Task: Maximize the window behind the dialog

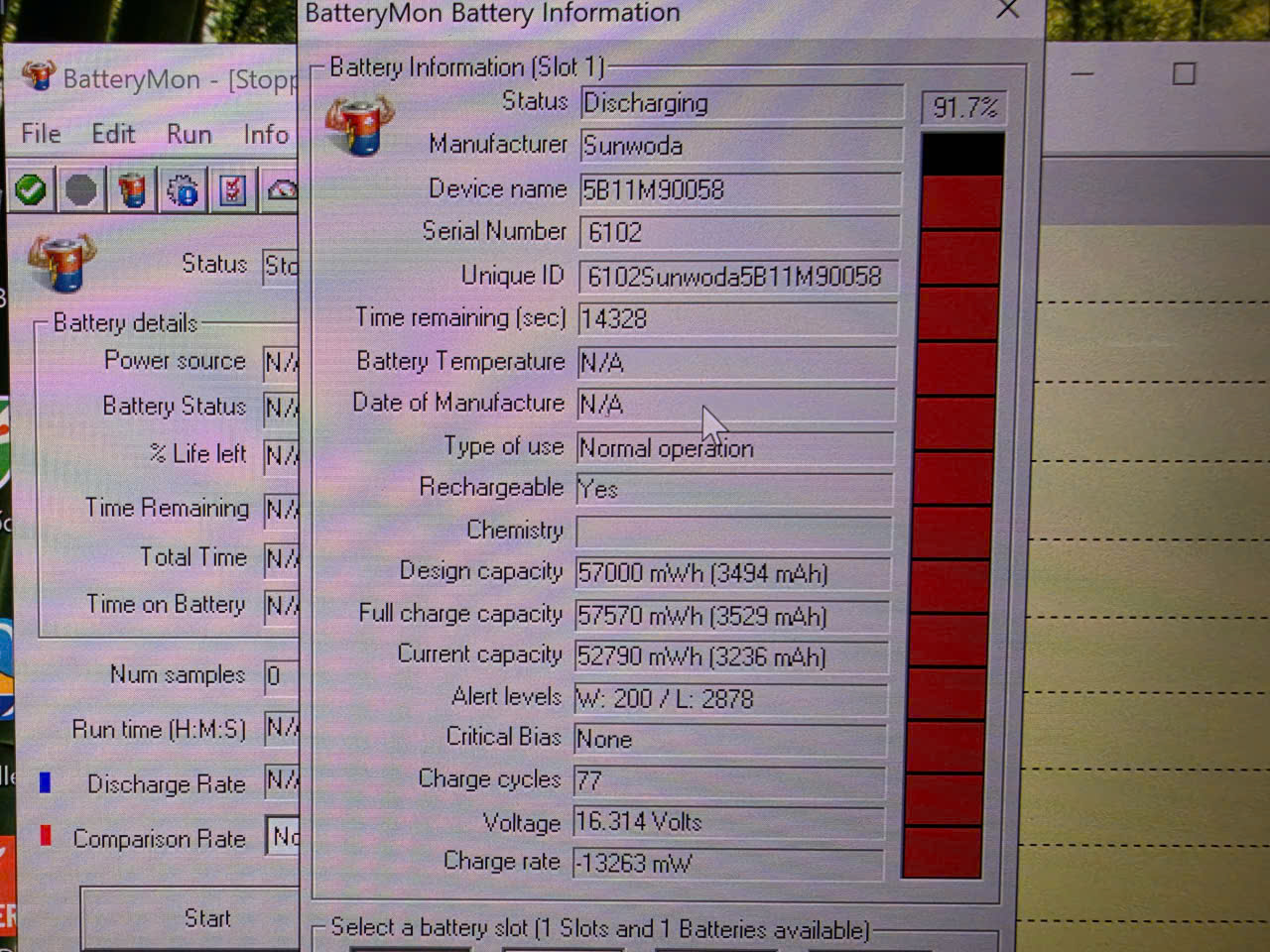Action: point(1184,74)
